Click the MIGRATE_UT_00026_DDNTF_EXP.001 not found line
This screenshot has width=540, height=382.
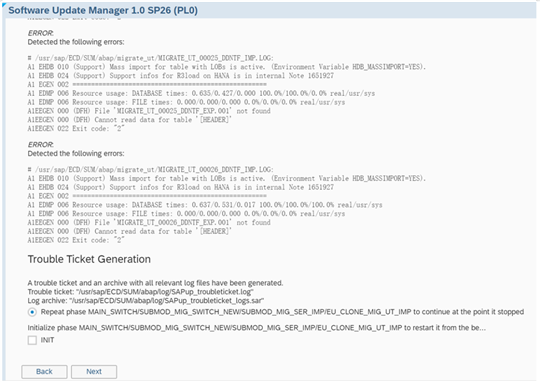(x=149, y=223)
